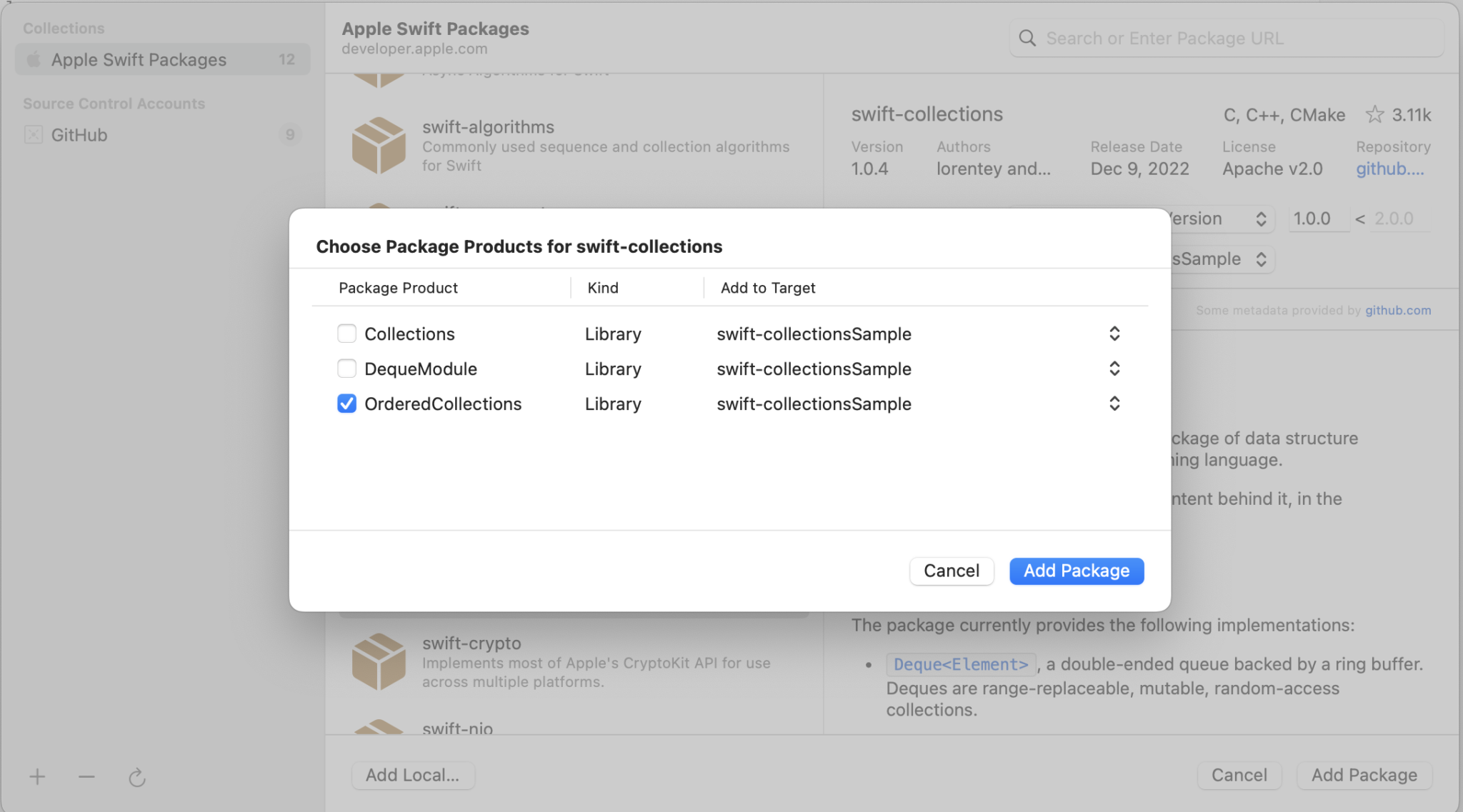Check the Collections package product
The image size is (1463, 812).
click(x=346, y=333)
